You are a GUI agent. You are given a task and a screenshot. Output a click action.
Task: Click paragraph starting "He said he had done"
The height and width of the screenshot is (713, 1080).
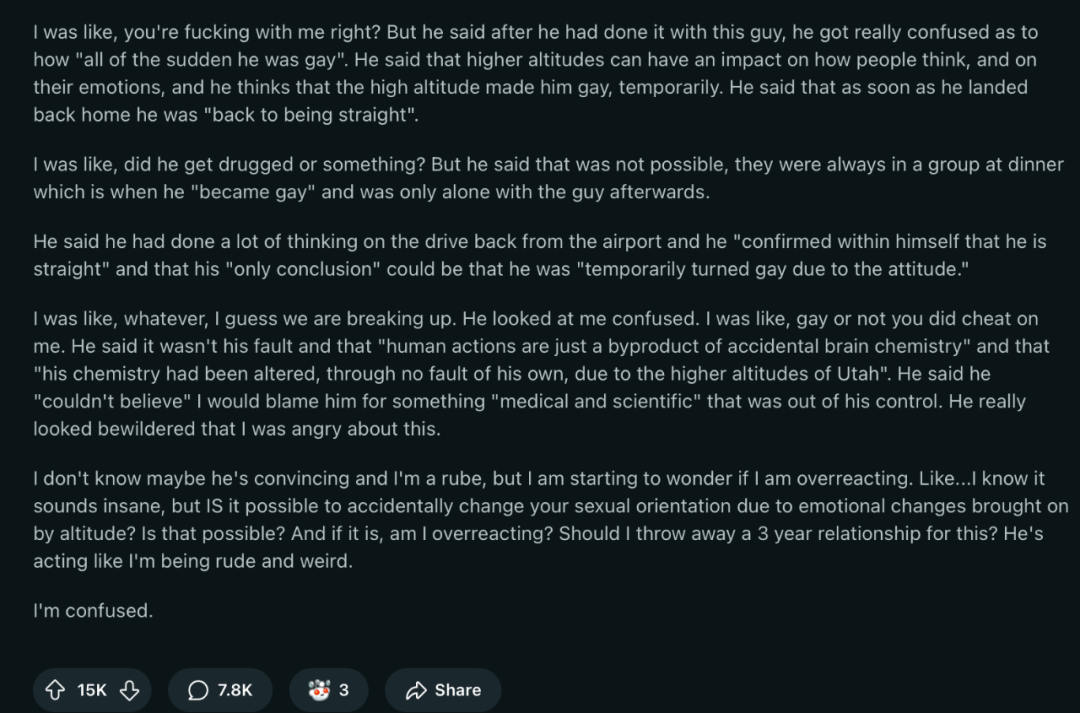coord(540,255)
